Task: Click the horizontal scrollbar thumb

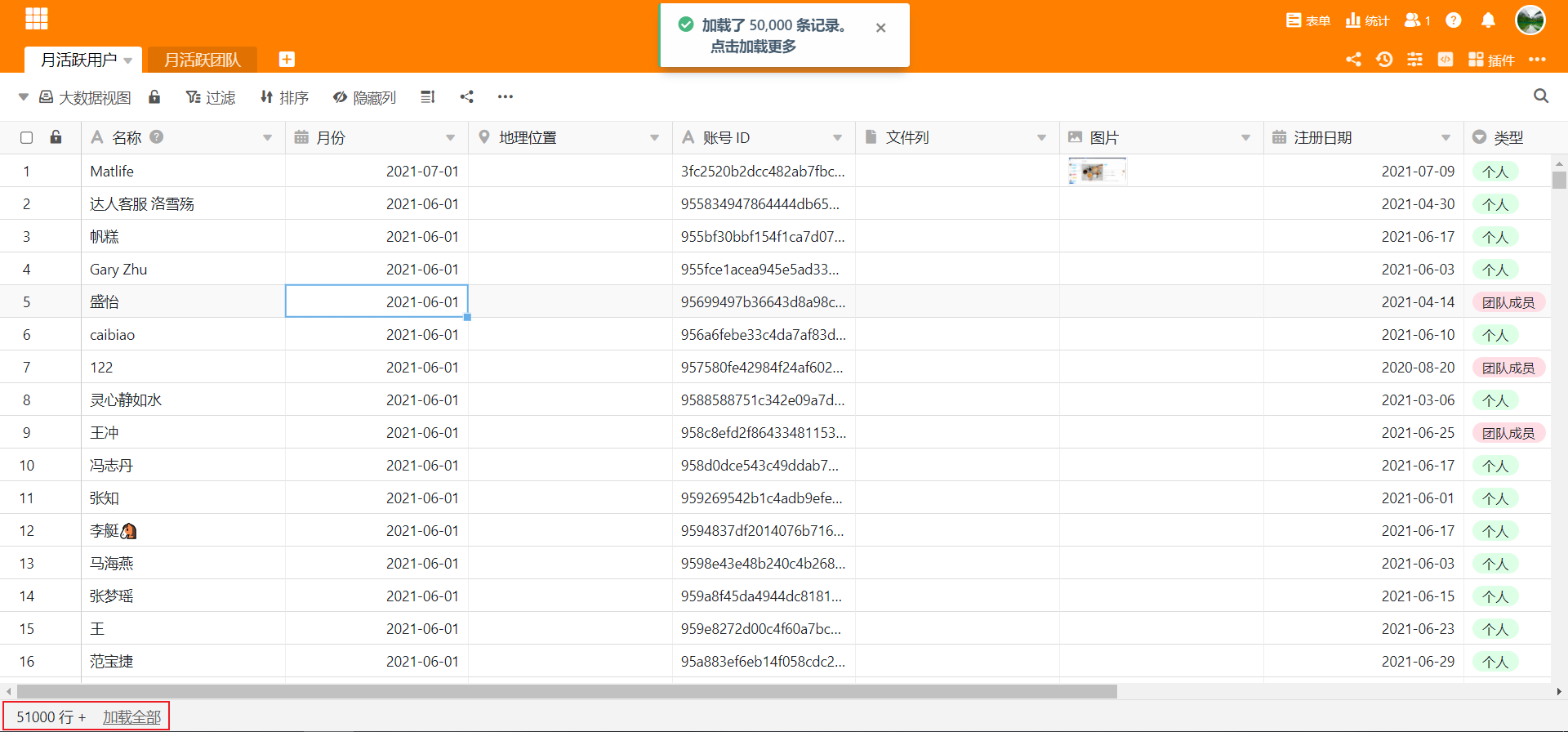Action: click(567, 691)
